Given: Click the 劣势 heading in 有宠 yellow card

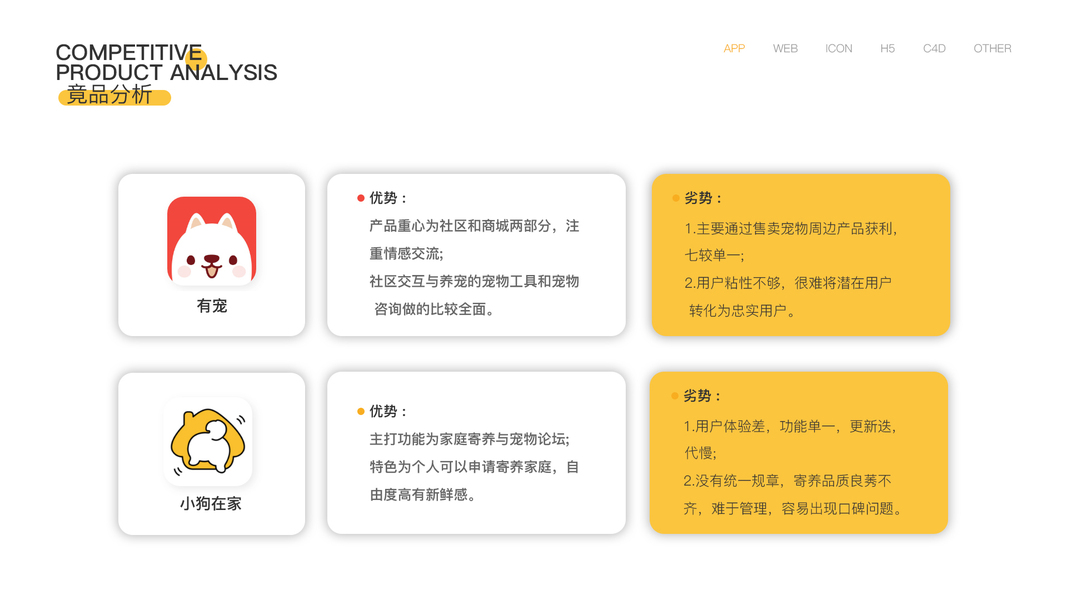Looking at the screenshot, I should coord(703,198).
